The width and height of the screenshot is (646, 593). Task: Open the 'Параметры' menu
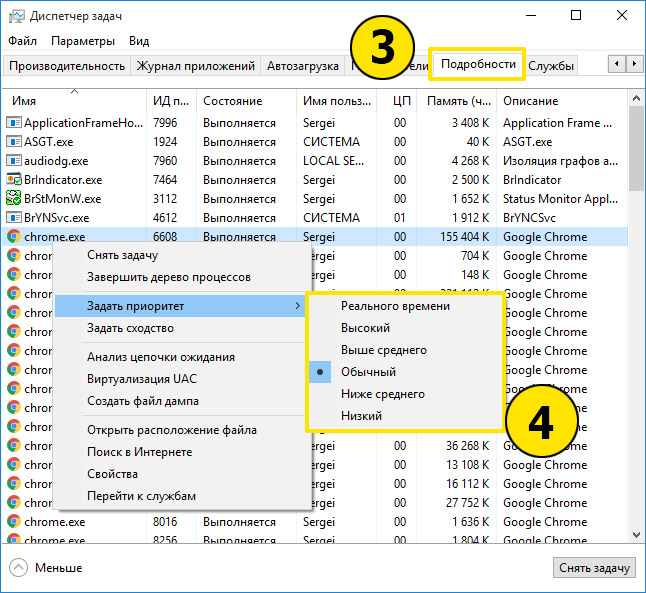click(83, 41)
